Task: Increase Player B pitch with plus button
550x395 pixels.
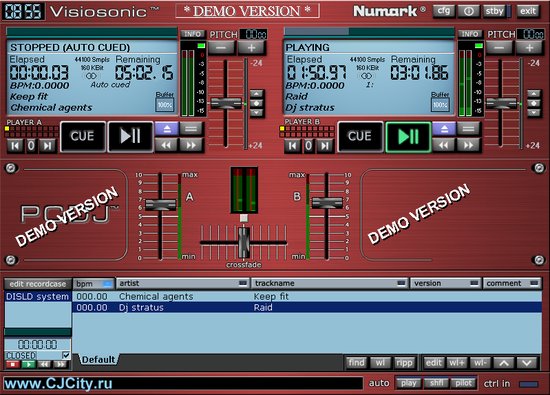Action: click(529, 48)
